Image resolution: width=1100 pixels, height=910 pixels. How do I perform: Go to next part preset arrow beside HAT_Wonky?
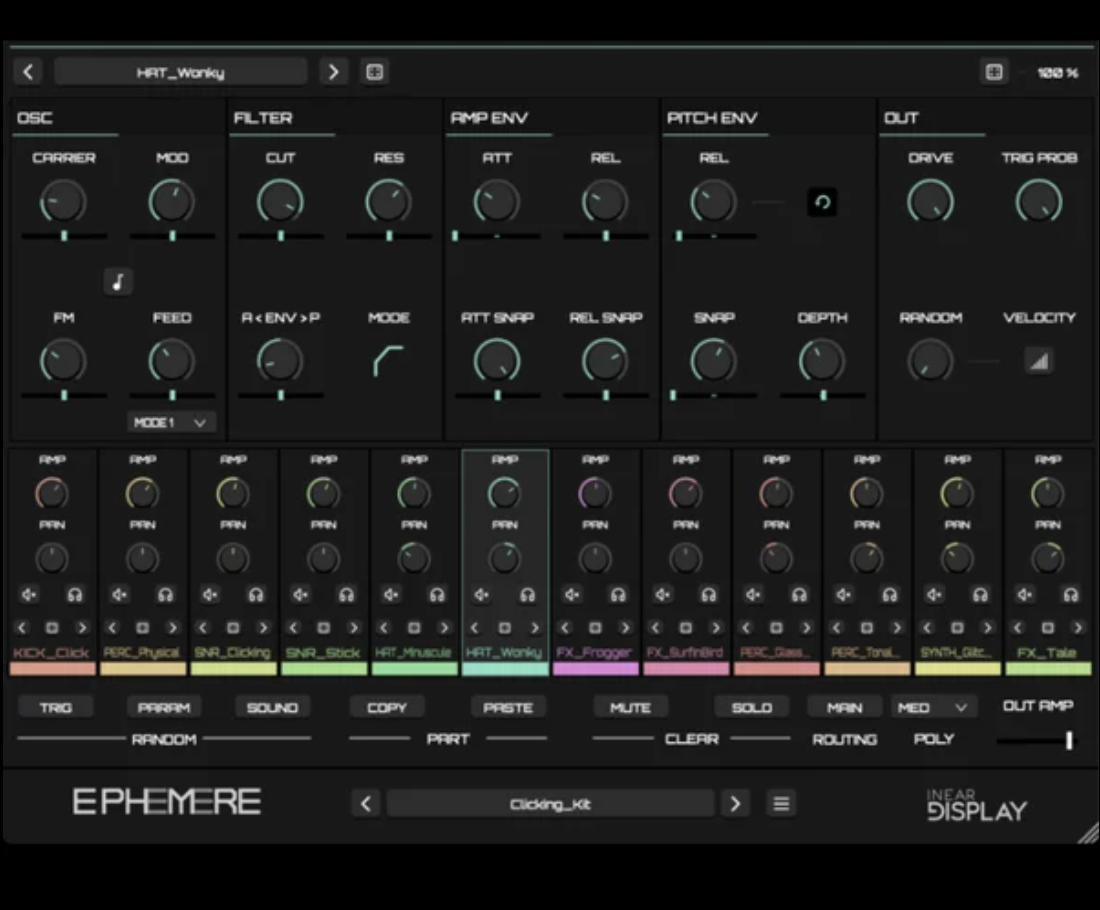coord(333,72)
